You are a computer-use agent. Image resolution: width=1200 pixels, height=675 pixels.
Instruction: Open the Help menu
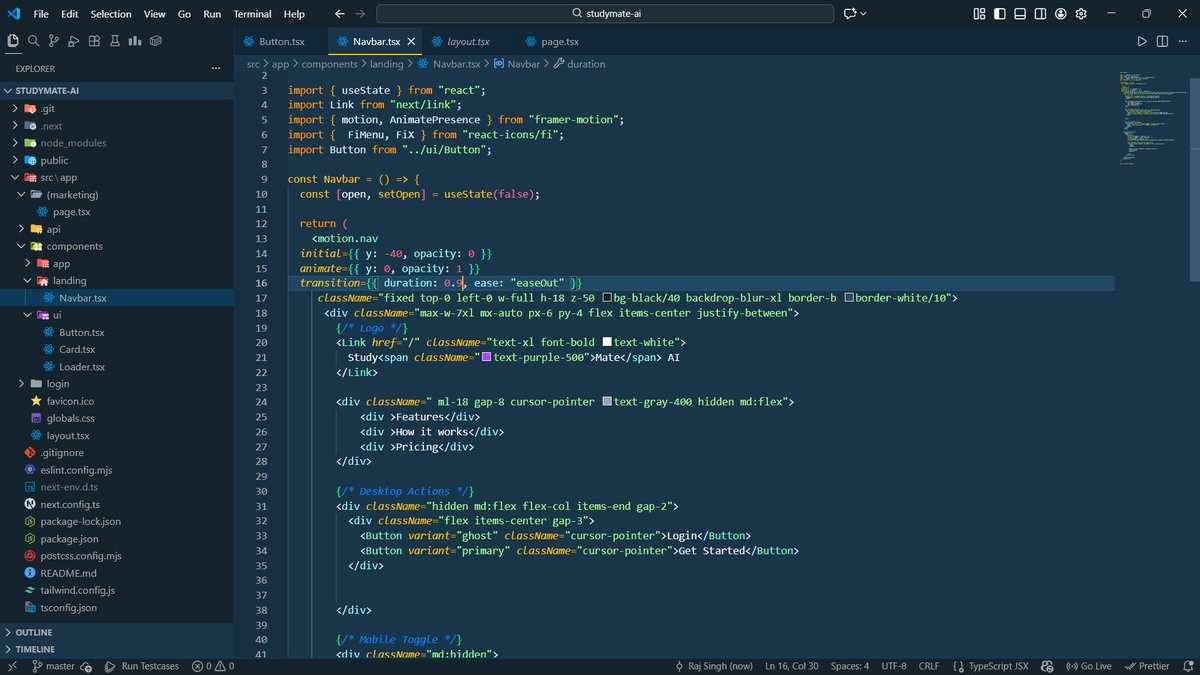tap(294, 14)
